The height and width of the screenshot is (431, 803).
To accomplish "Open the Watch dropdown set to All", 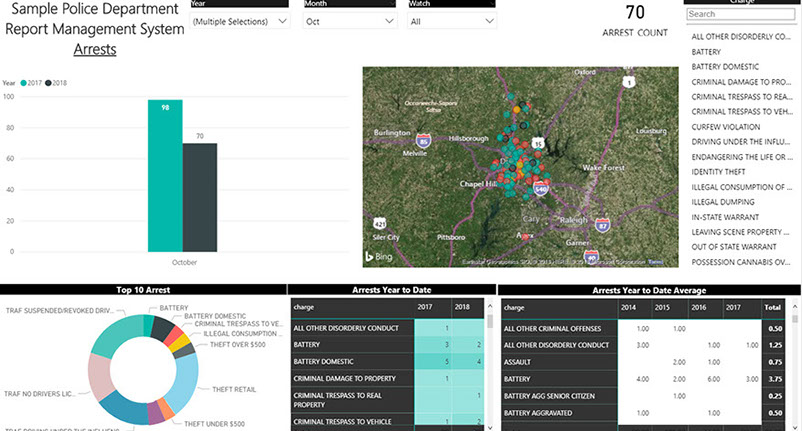I will [x=451, y=21].
